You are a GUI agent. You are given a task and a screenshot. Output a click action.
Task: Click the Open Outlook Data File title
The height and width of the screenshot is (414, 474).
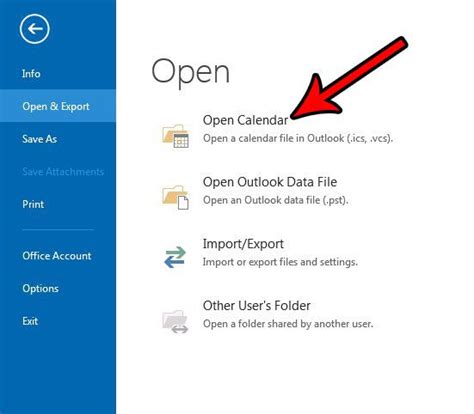pos(270,182)
